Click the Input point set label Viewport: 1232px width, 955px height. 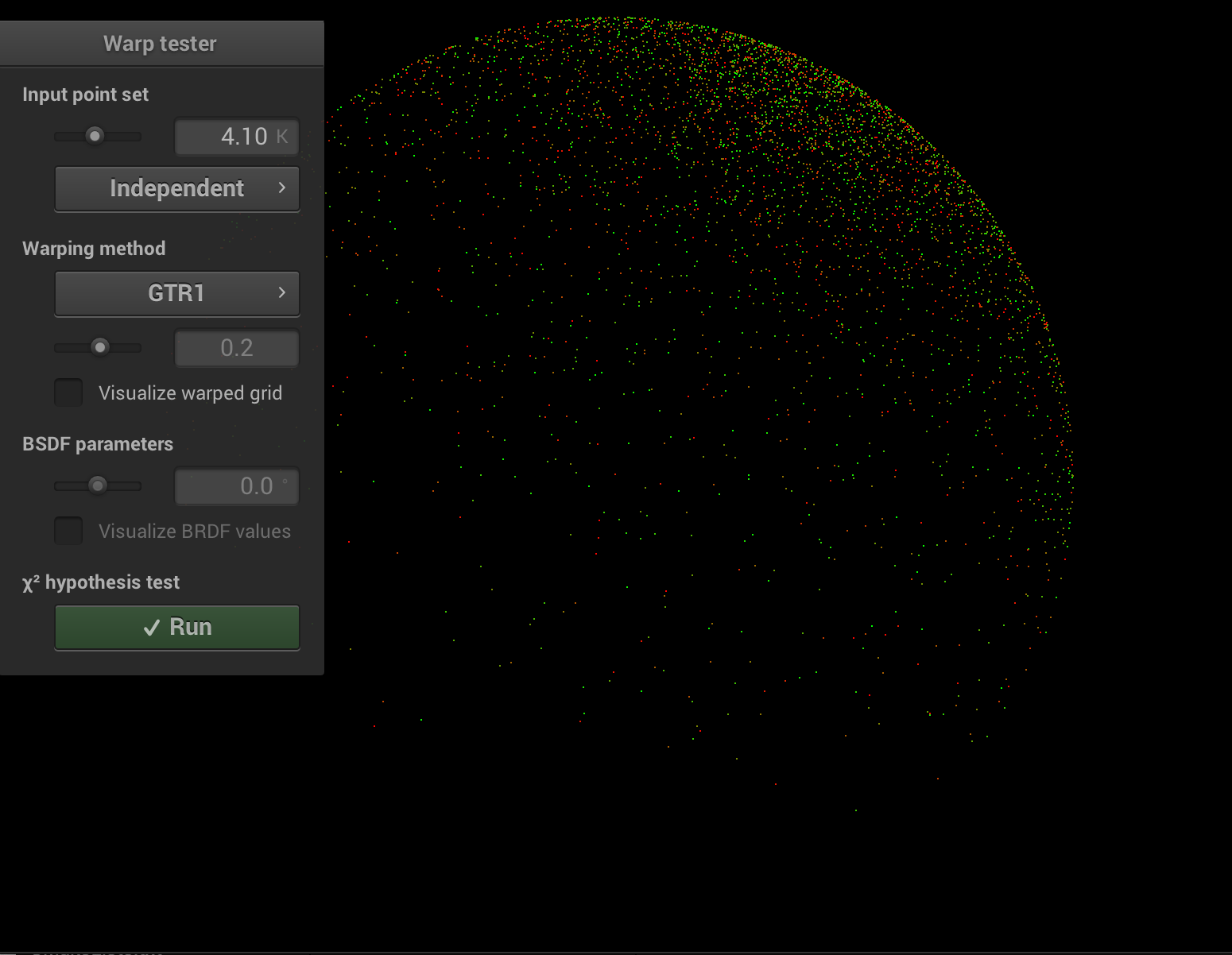pyautogui.click(x=85, y=95)
